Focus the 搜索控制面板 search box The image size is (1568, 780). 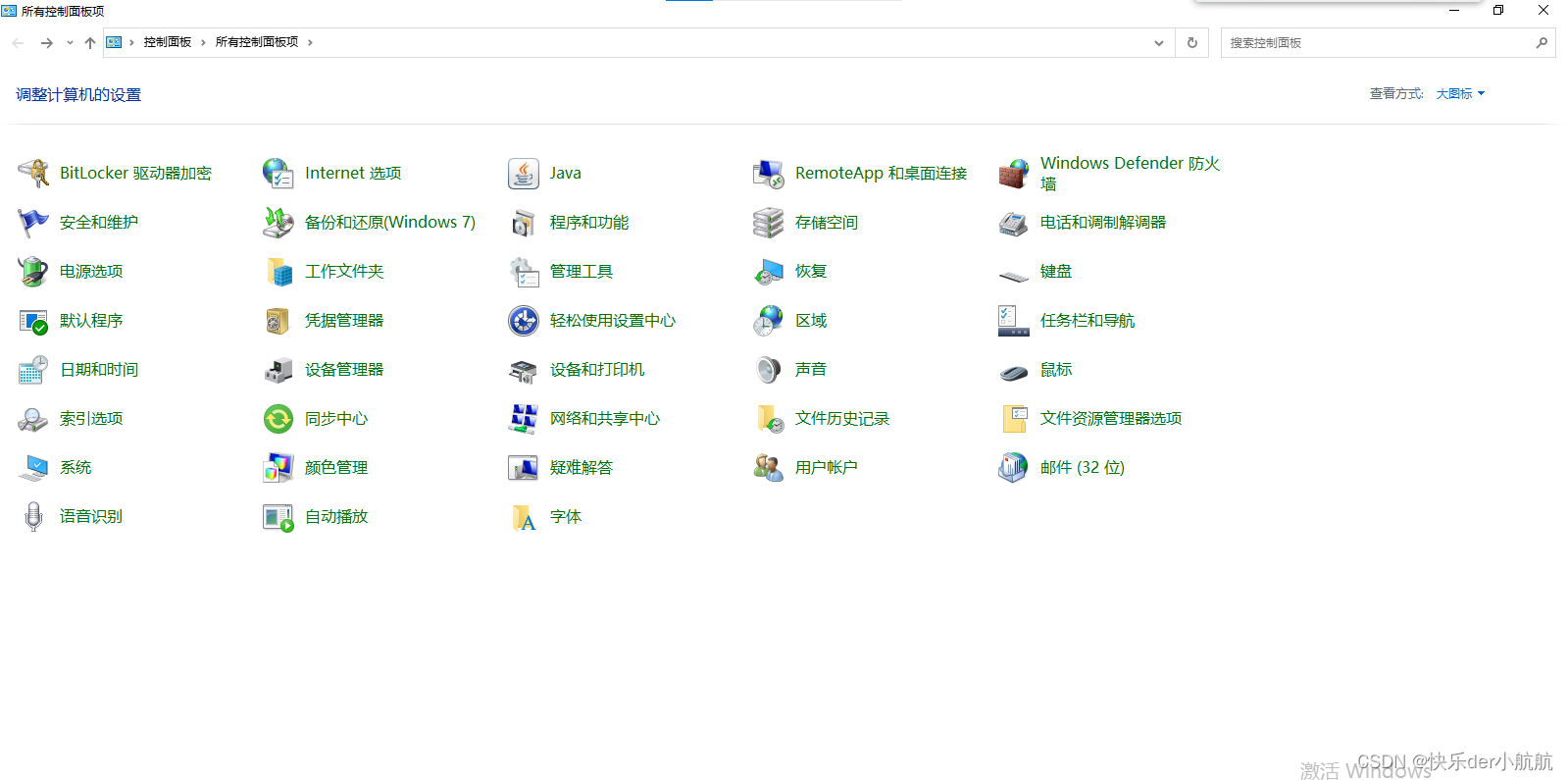click(x=1388, y=43)
